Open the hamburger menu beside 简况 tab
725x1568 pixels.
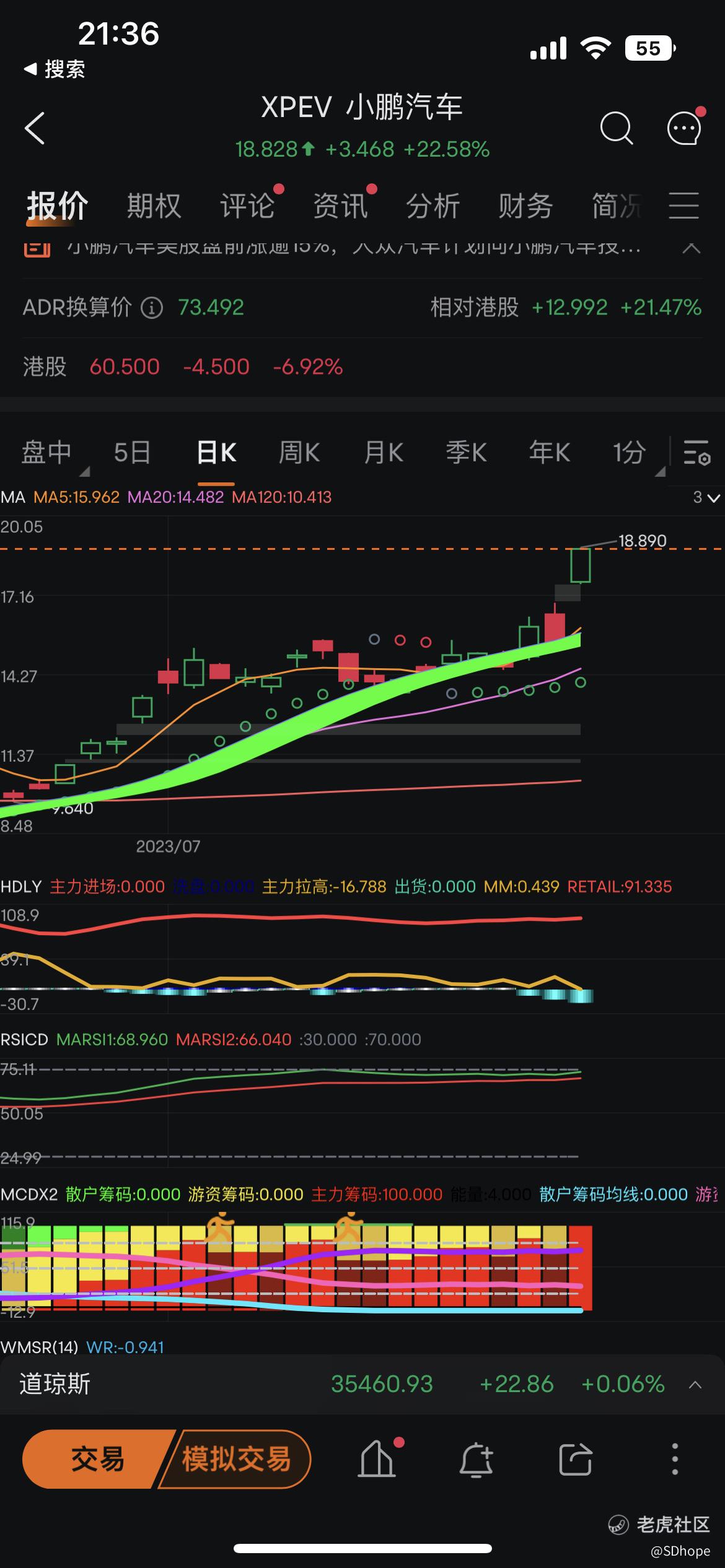pos(684,206)
